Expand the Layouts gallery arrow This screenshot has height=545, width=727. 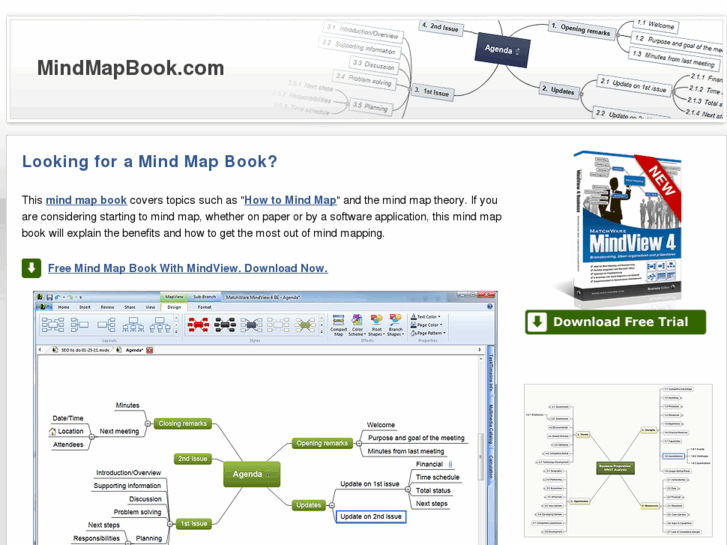(176, 332)
